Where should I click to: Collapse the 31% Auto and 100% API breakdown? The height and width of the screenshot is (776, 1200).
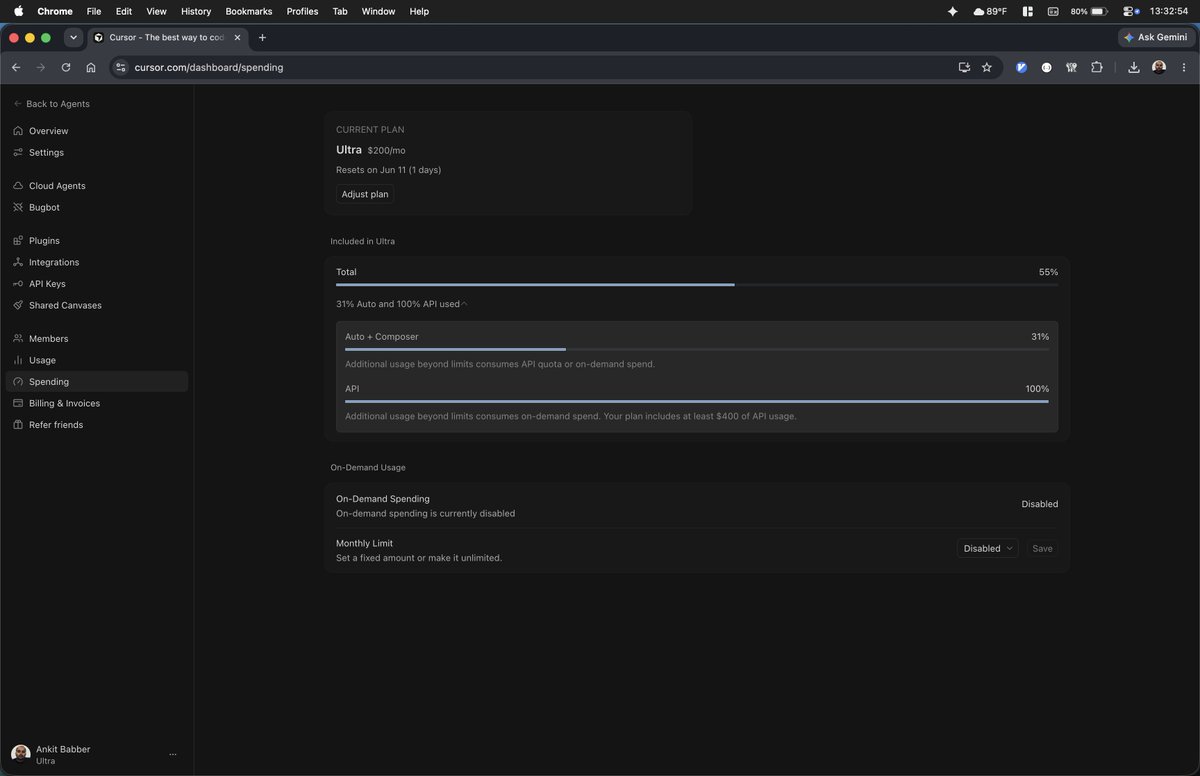tap(402, 303)
